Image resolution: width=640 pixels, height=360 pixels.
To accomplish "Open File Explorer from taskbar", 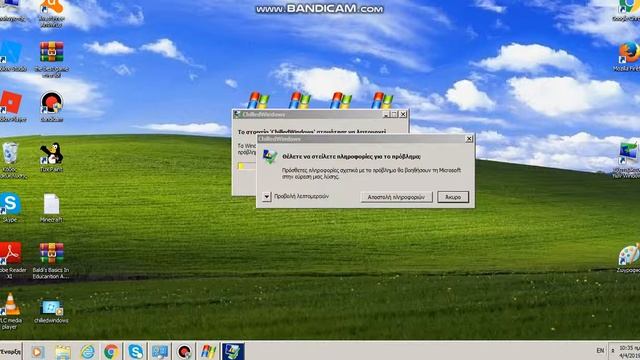I will click(x=63, y=351).
